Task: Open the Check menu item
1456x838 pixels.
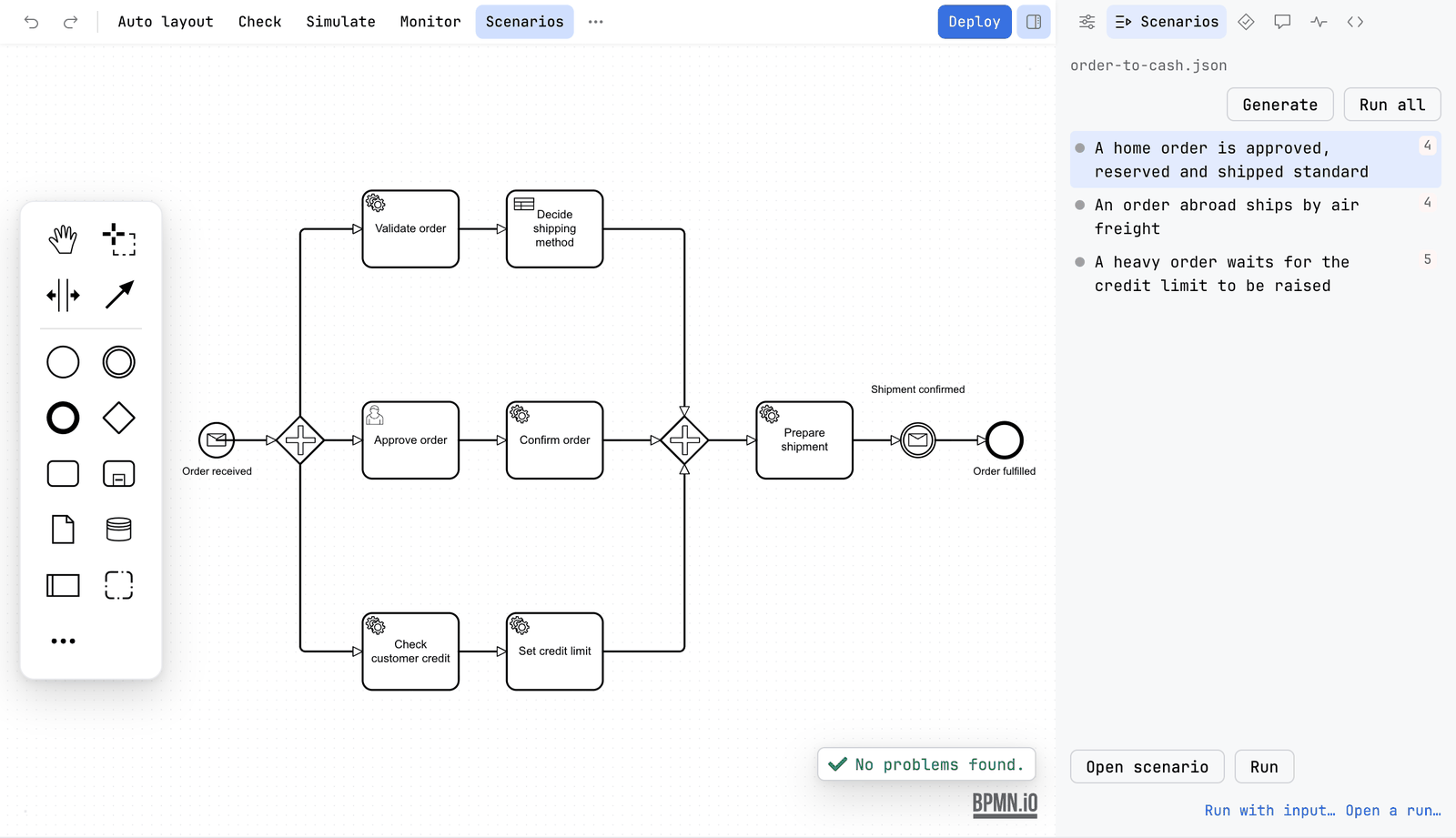Action: pyautogui.click(x=260, y=22)
